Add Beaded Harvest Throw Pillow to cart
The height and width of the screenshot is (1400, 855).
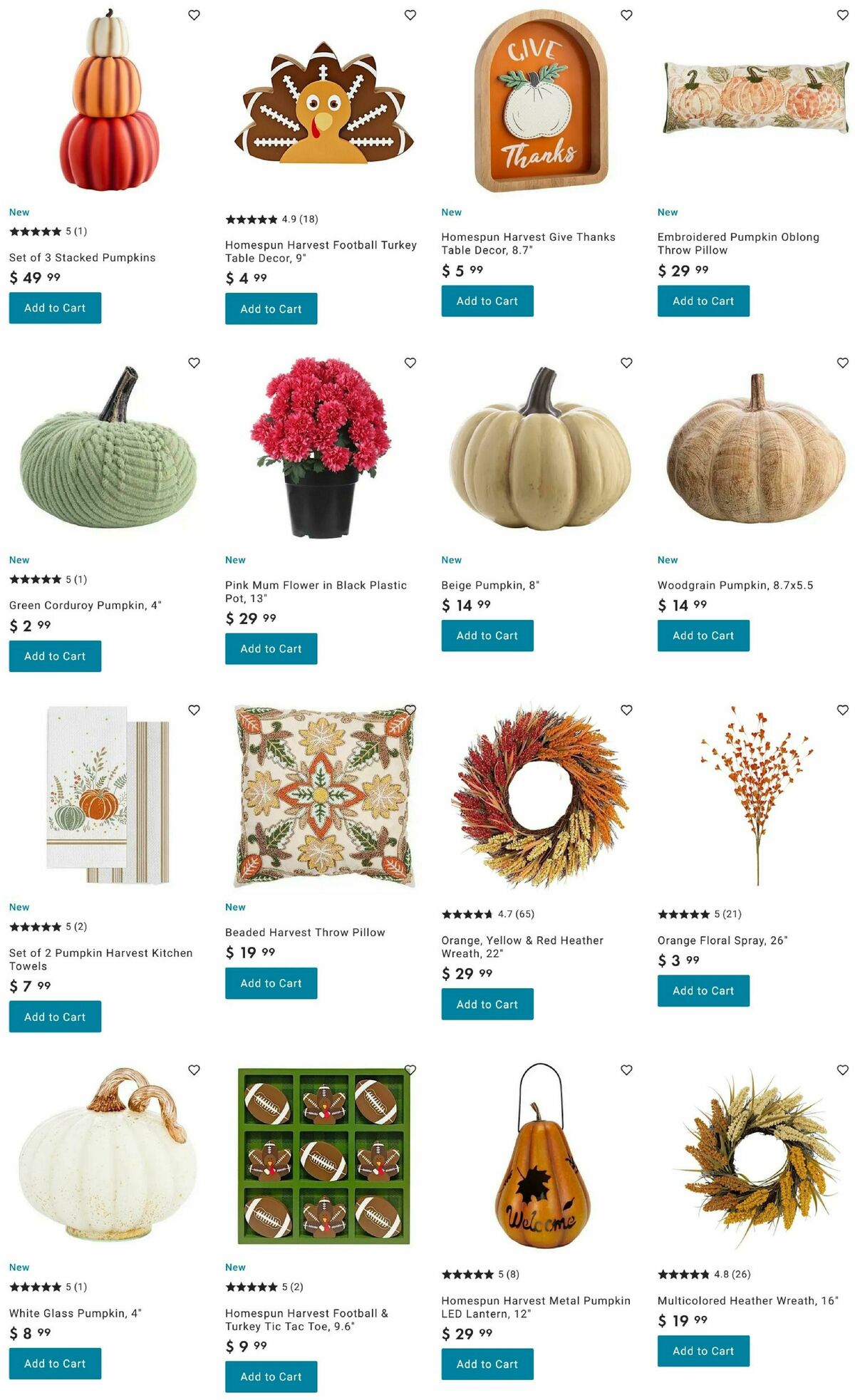[271, 983]
